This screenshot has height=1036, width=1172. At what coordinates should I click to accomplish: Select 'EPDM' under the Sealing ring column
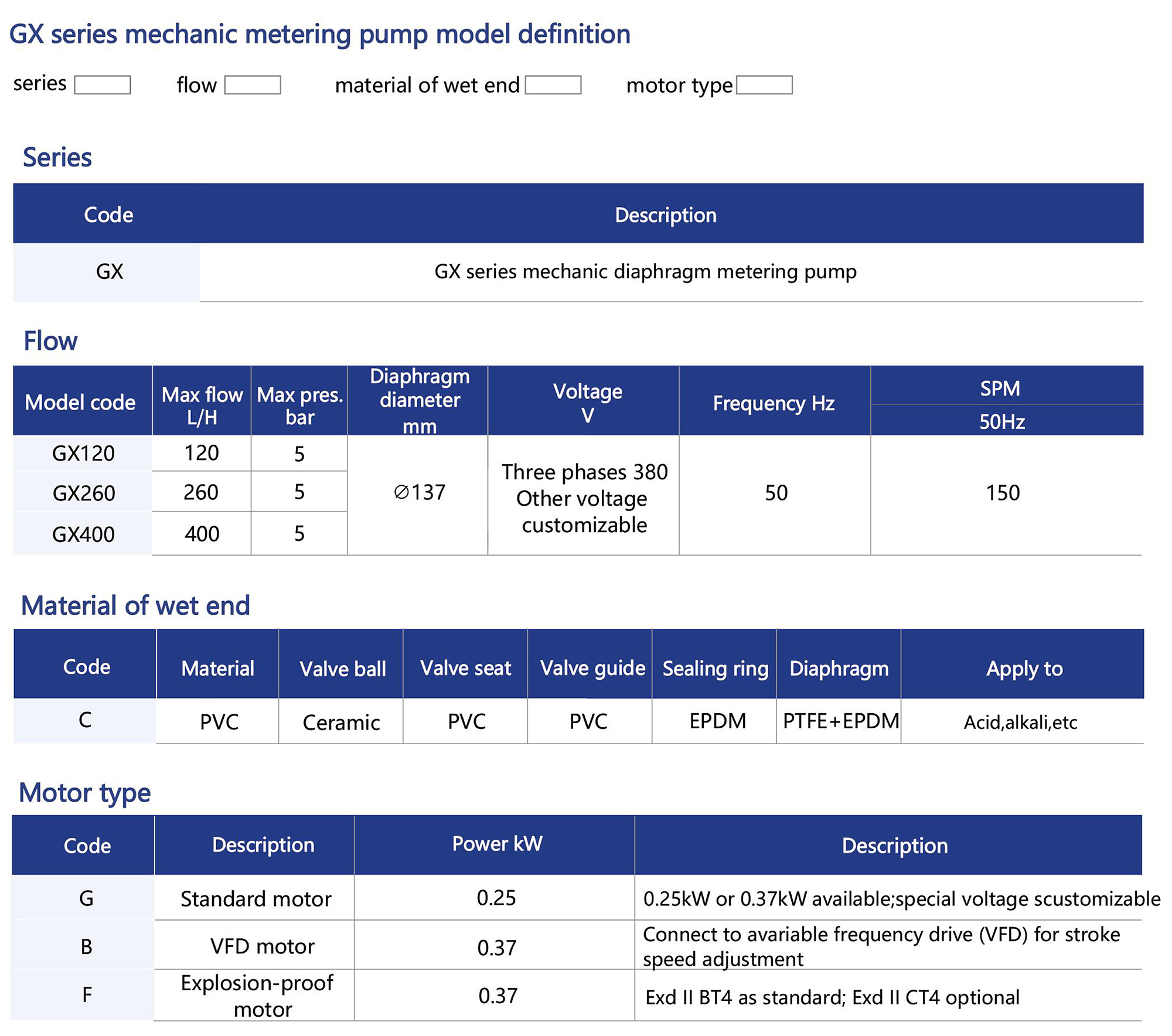tap(718, 721)
